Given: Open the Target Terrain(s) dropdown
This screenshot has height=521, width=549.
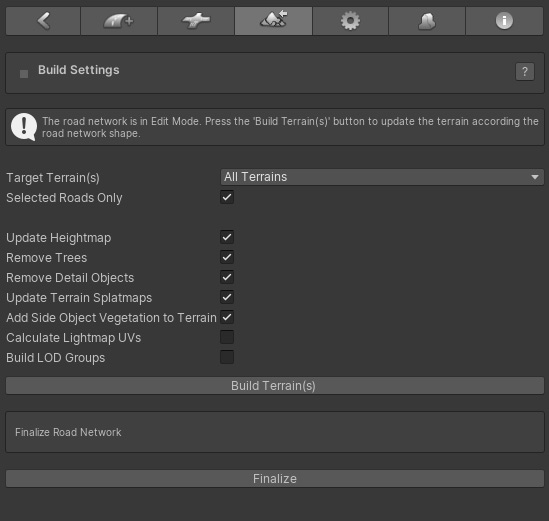Looking at the screenshot, I should pyautogui.click(x=382, y=177).
